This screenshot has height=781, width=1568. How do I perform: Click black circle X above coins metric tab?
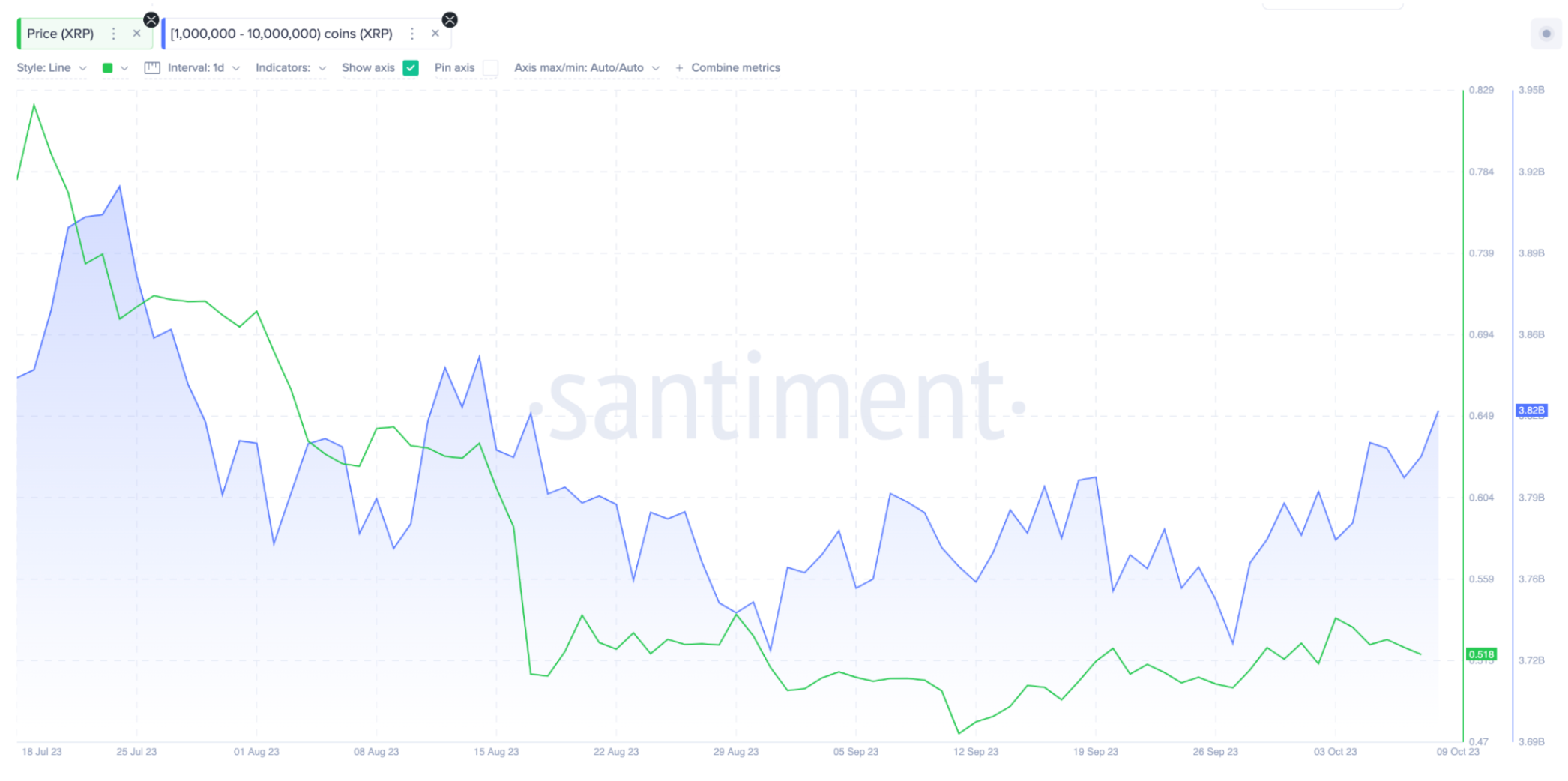[x=450, y=20]
